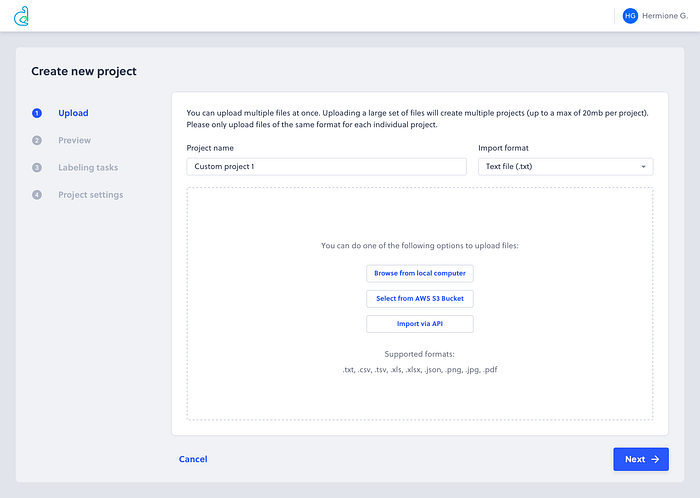This screenshot has width=700, height=498.
Task: Click the step 3 Labeling tasks circle
Action: pyautogui.click(x=37, y=168)
